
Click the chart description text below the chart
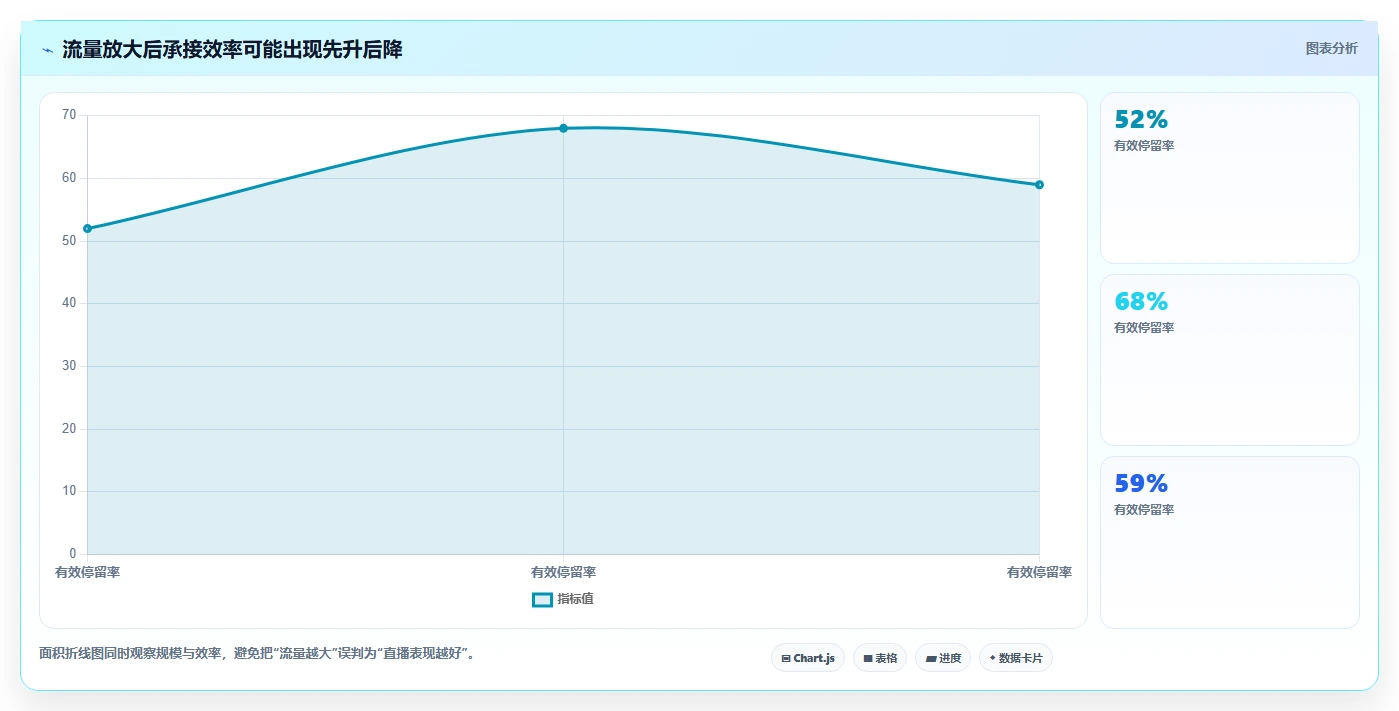pos(257,654)
